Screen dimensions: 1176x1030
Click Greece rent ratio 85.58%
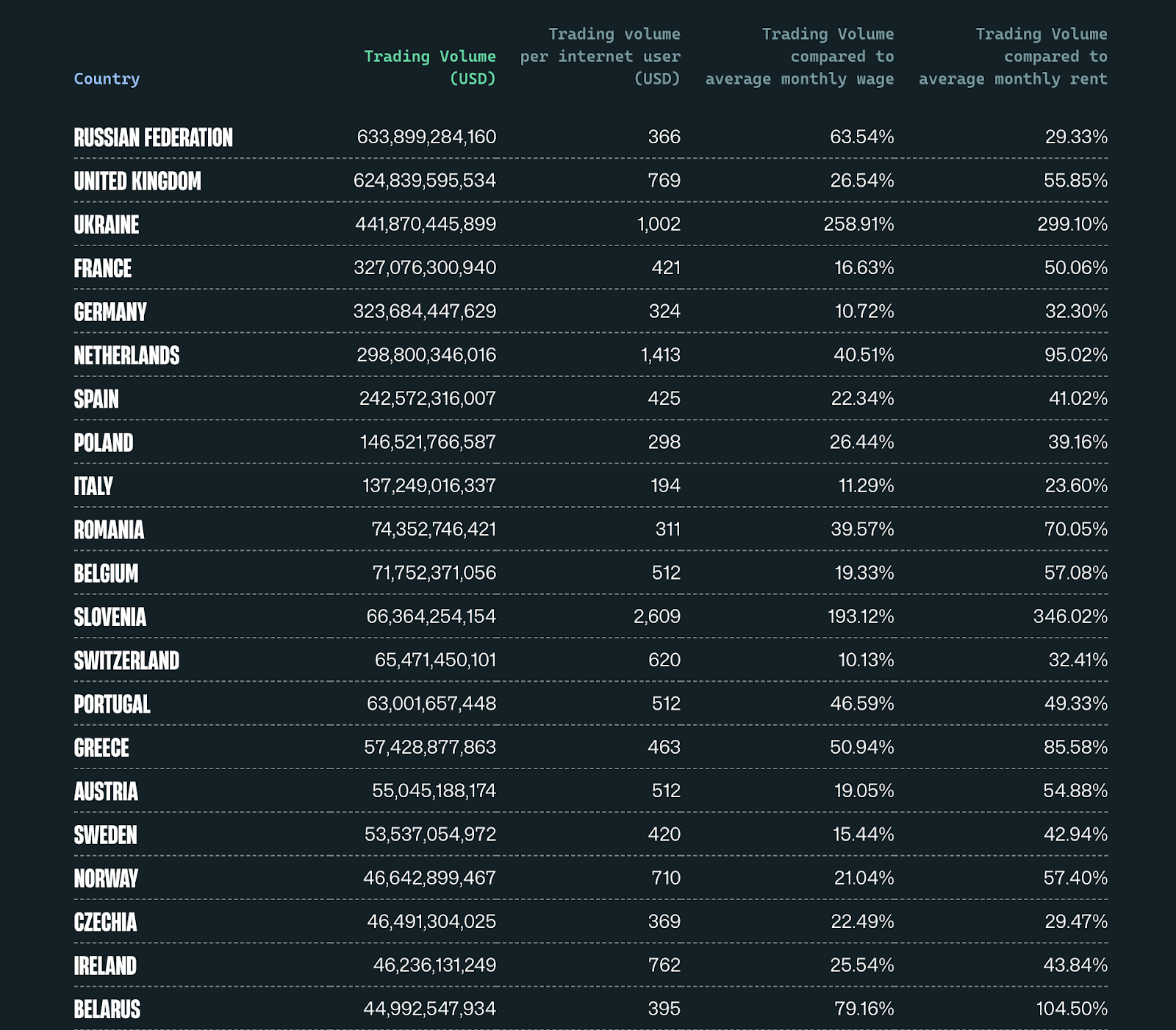click(x=1076, y=747)
